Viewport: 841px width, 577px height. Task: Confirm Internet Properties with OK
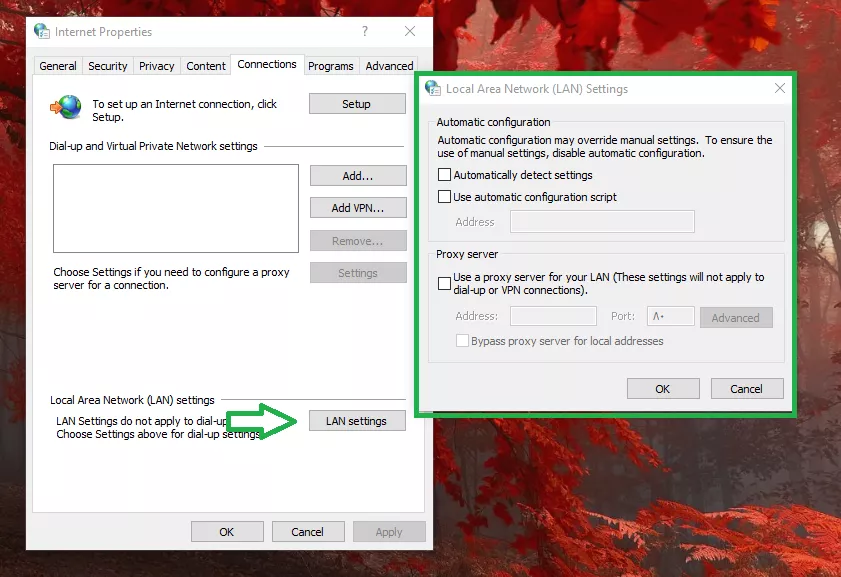[x=227, y=532]
